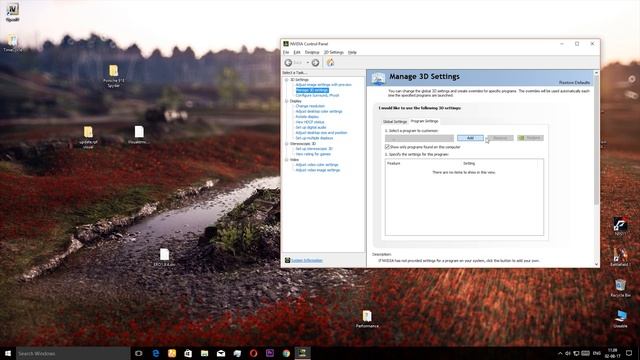Collapse the Stereoscopic 3D tree node
Viewport: 640px width, 360px height.
287,144
